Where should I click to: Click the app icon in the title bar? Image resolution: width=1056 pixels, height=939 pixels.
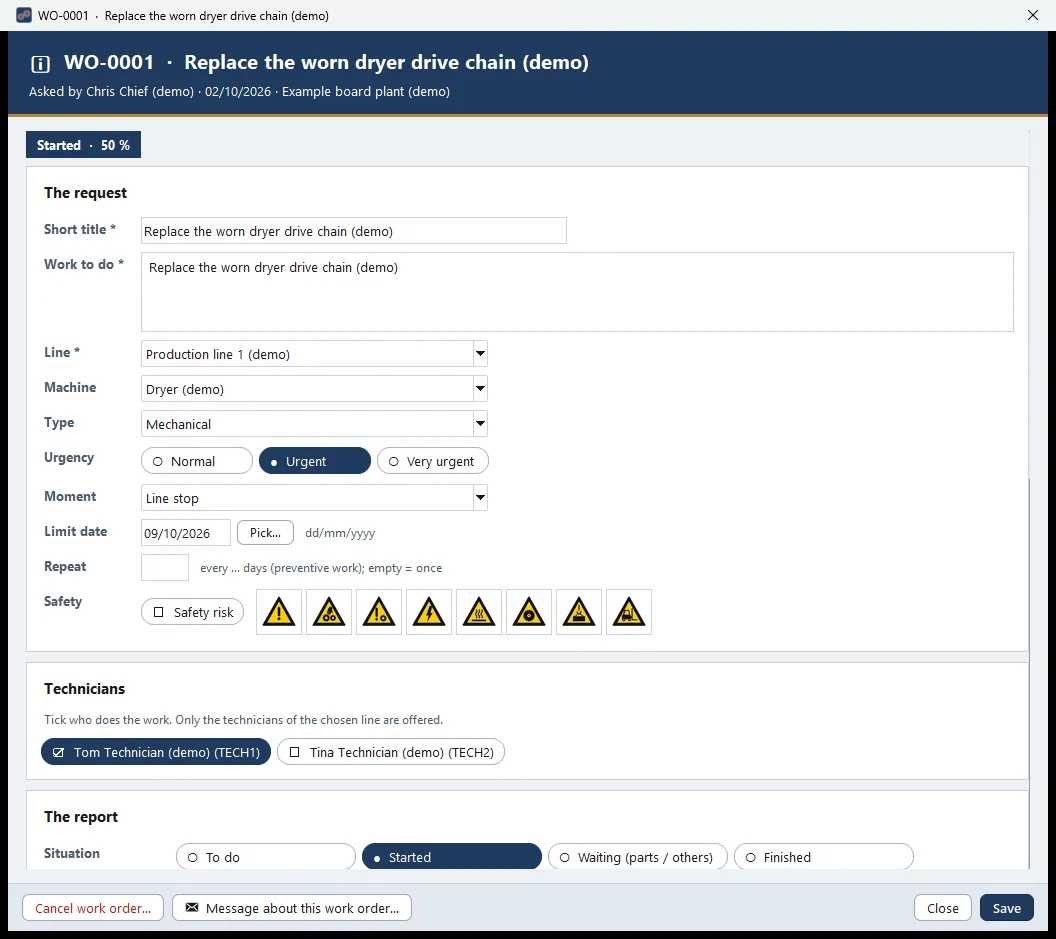pyautogui.click(x=24, y=15)
